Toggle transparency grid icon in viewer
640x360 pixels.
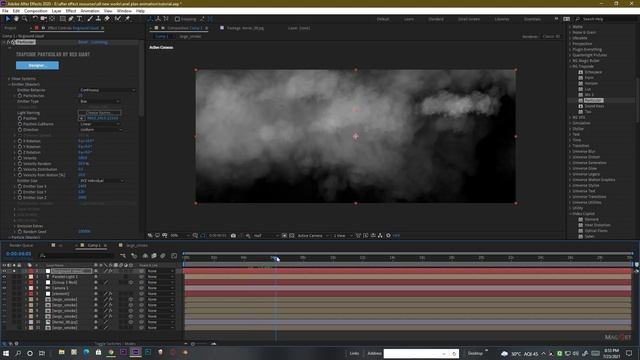[291, 236]
